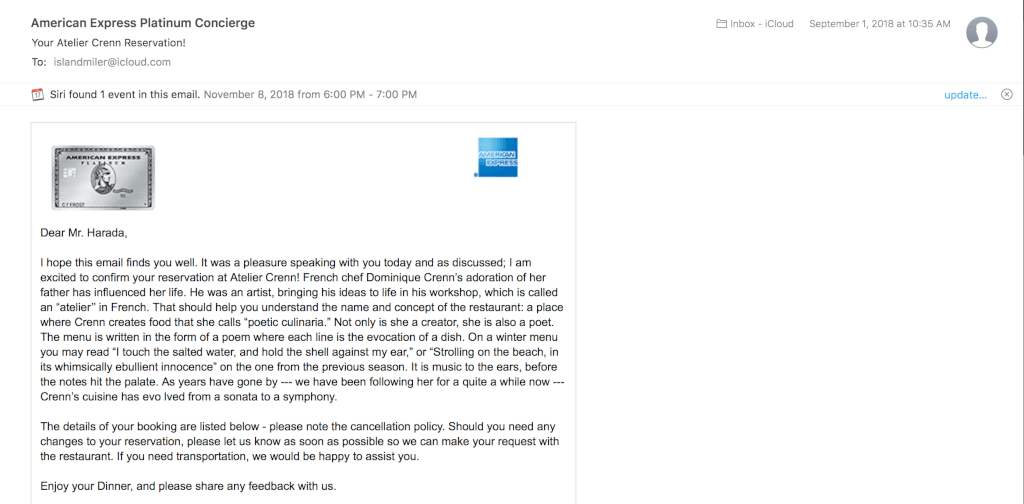The image size is (1024, 504).
Task: Select sender name American Express Platinum Concierge
Action: pyautogui.click(x=143, y=23)
